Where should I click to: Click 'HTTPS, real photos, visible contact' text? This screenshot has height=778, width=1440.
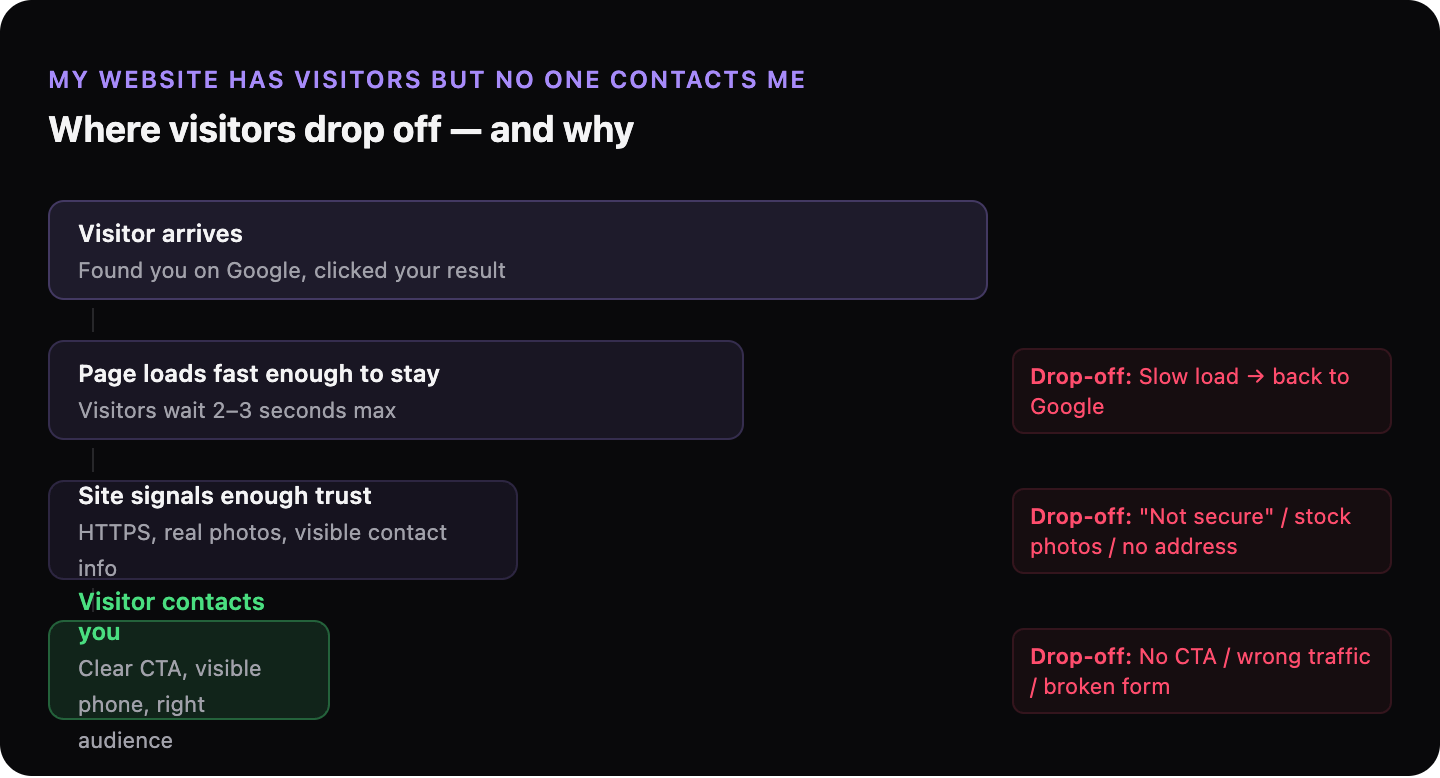pyautogui.click(x=263, y=532)
